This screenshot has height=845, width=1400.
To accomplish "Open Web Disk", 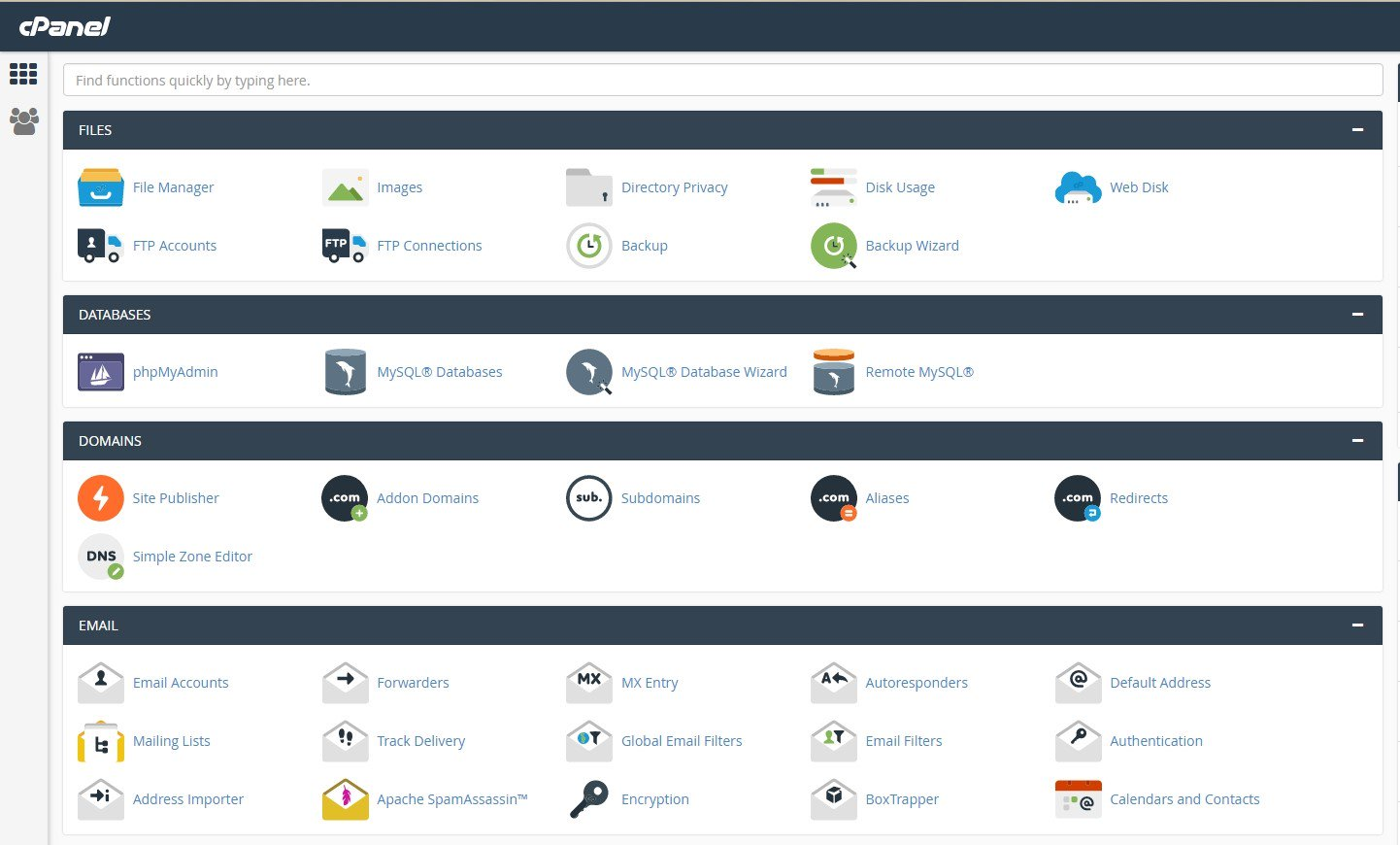I will [1139, 186].
